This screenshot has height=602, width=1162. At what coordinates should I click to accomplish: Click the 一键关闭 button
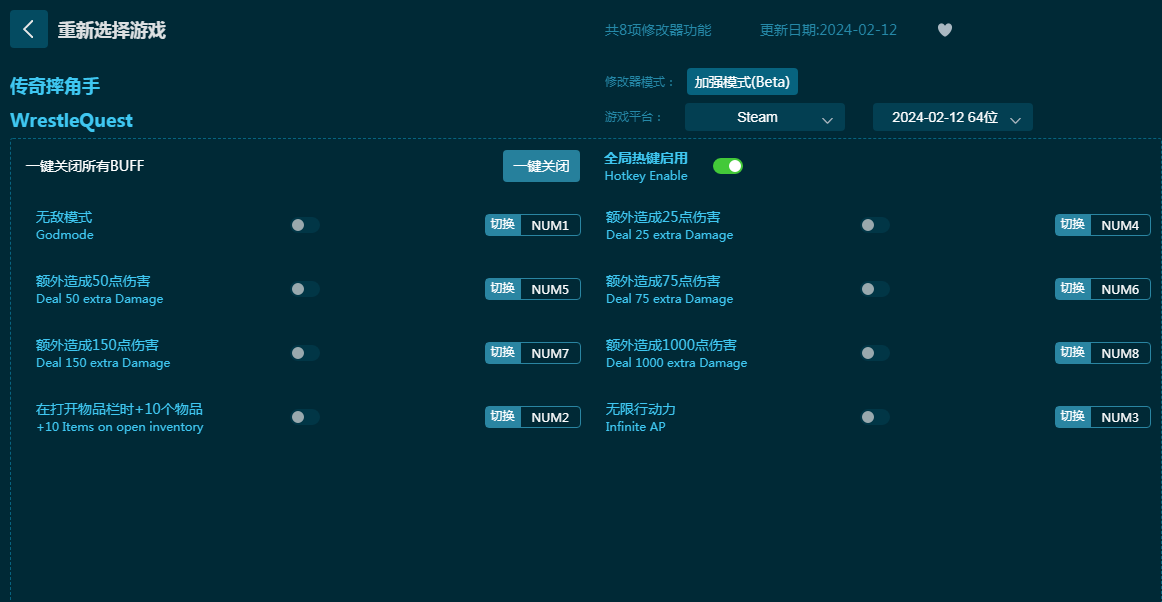pos(542,166)
